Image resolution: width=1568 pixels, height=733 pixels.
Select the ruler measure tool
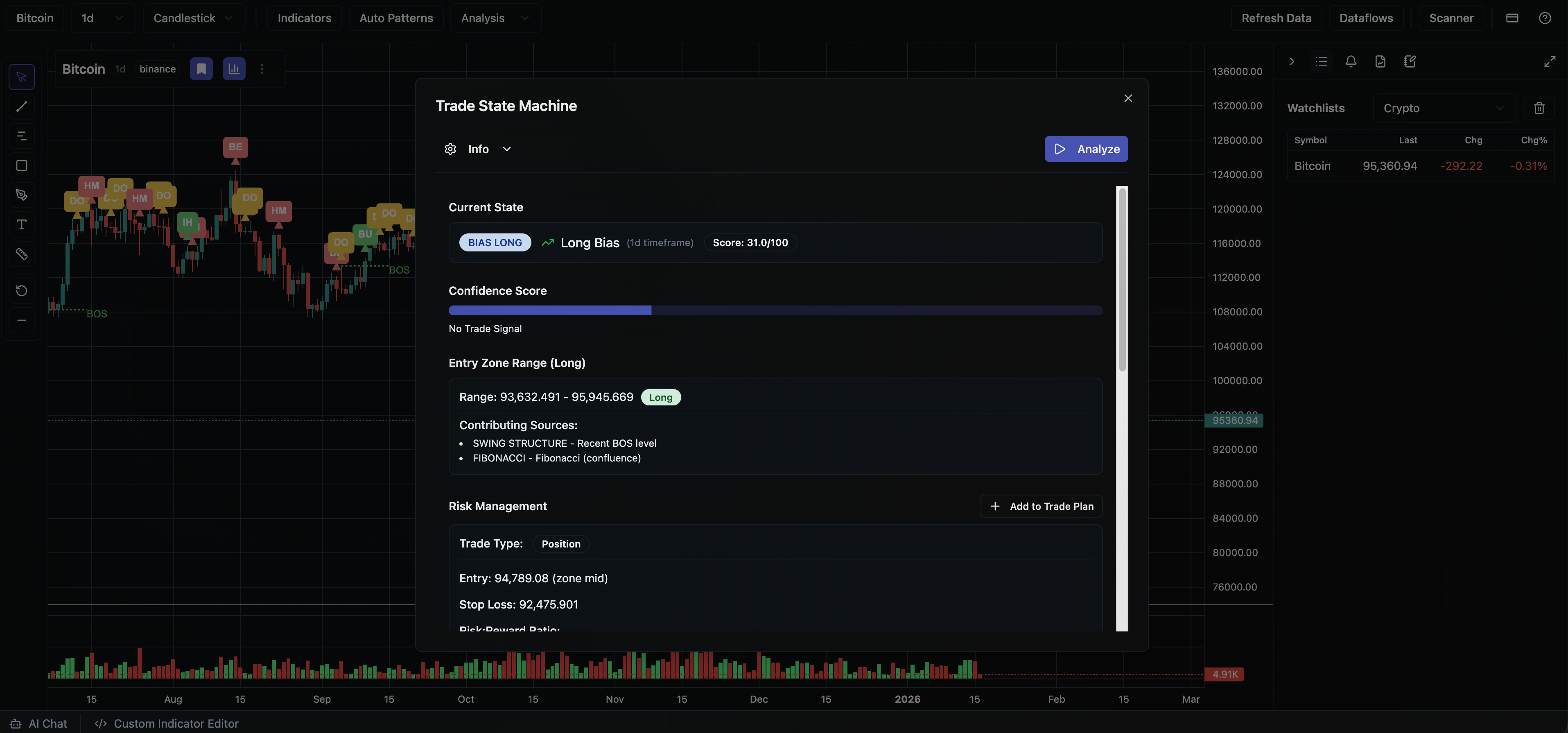pos(21,254)
